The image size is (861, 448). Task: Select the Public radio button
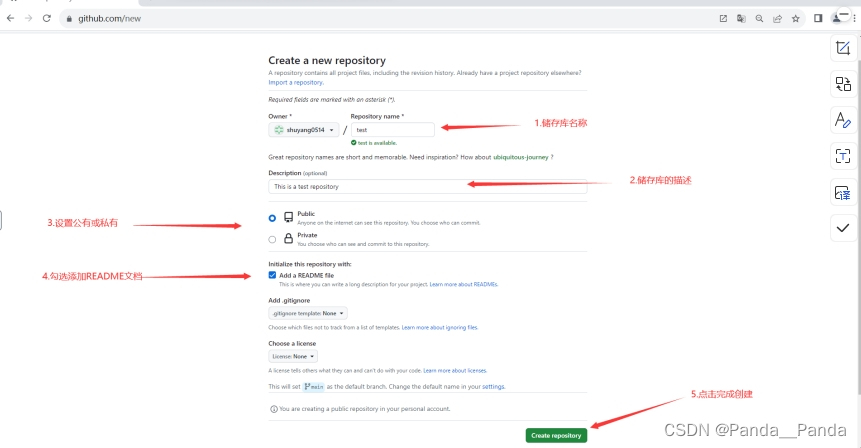[272, 218]
